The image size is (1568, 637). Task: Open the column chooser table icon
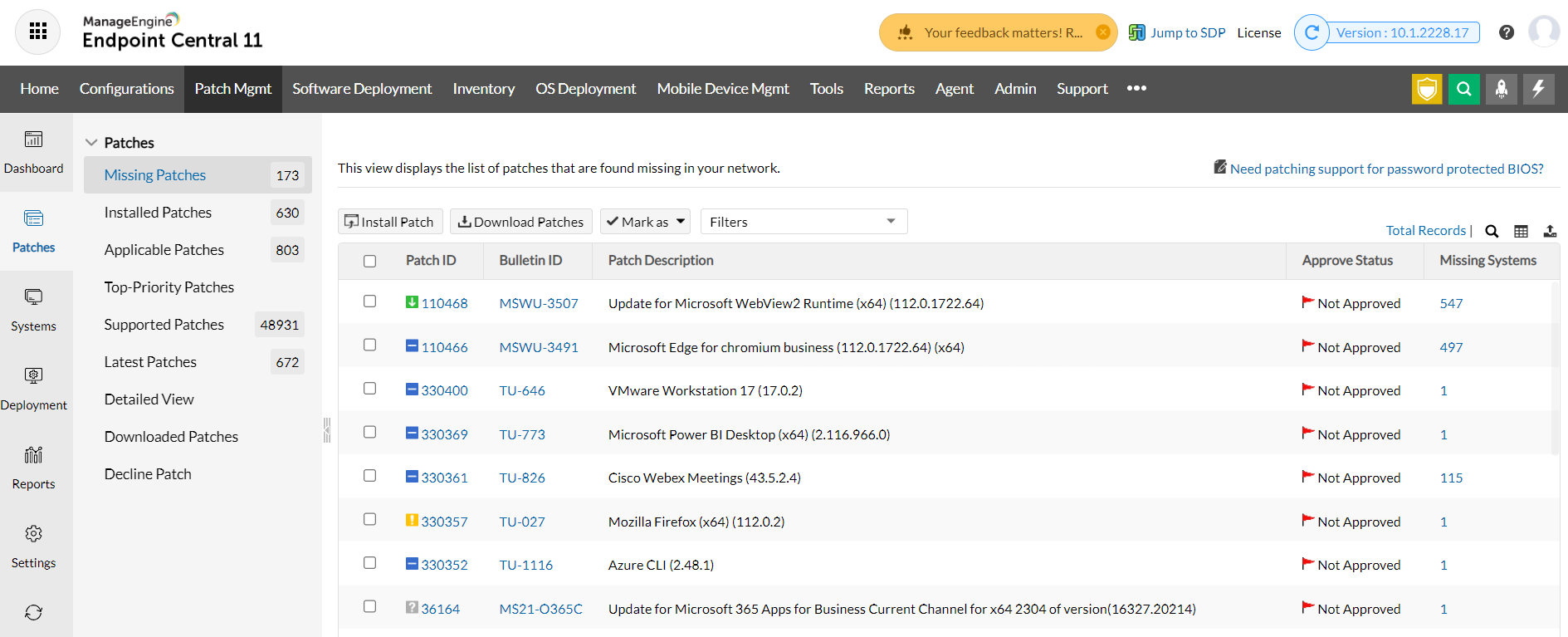[x=1521, y=232]
